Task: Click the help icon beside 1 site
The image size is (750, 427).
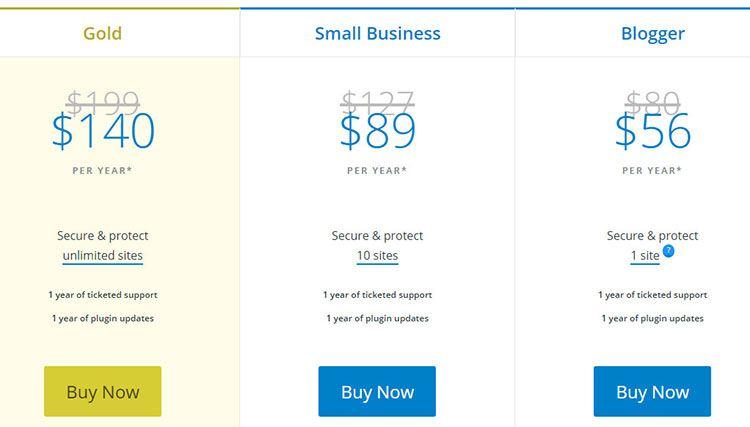Action: point(668,251)
